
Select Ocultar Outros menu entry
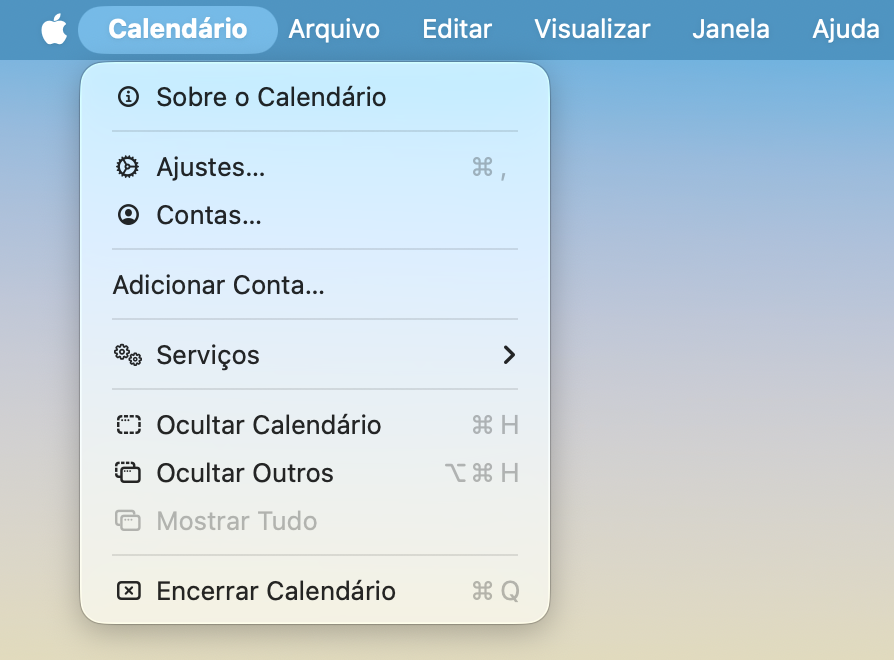coord(245,473)
